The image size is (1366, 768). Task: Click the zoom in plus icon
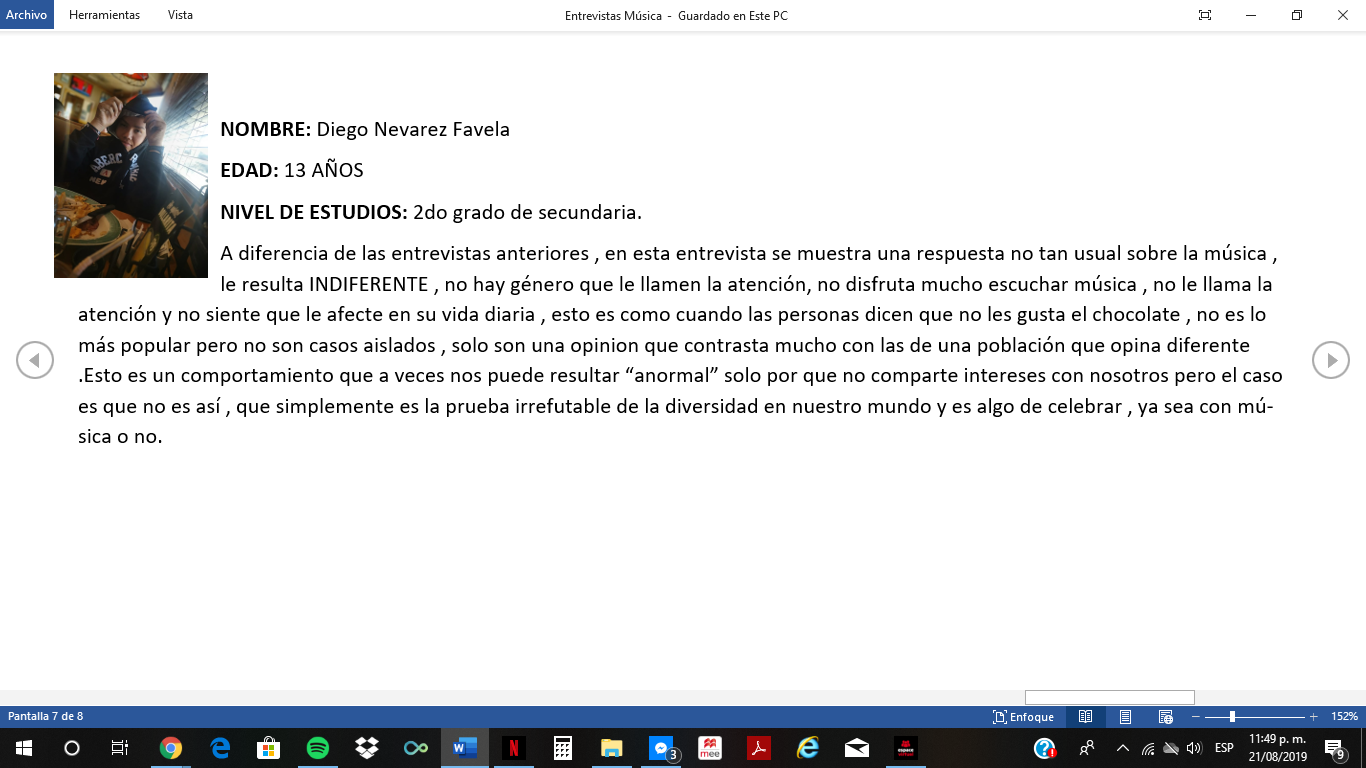1313,717
